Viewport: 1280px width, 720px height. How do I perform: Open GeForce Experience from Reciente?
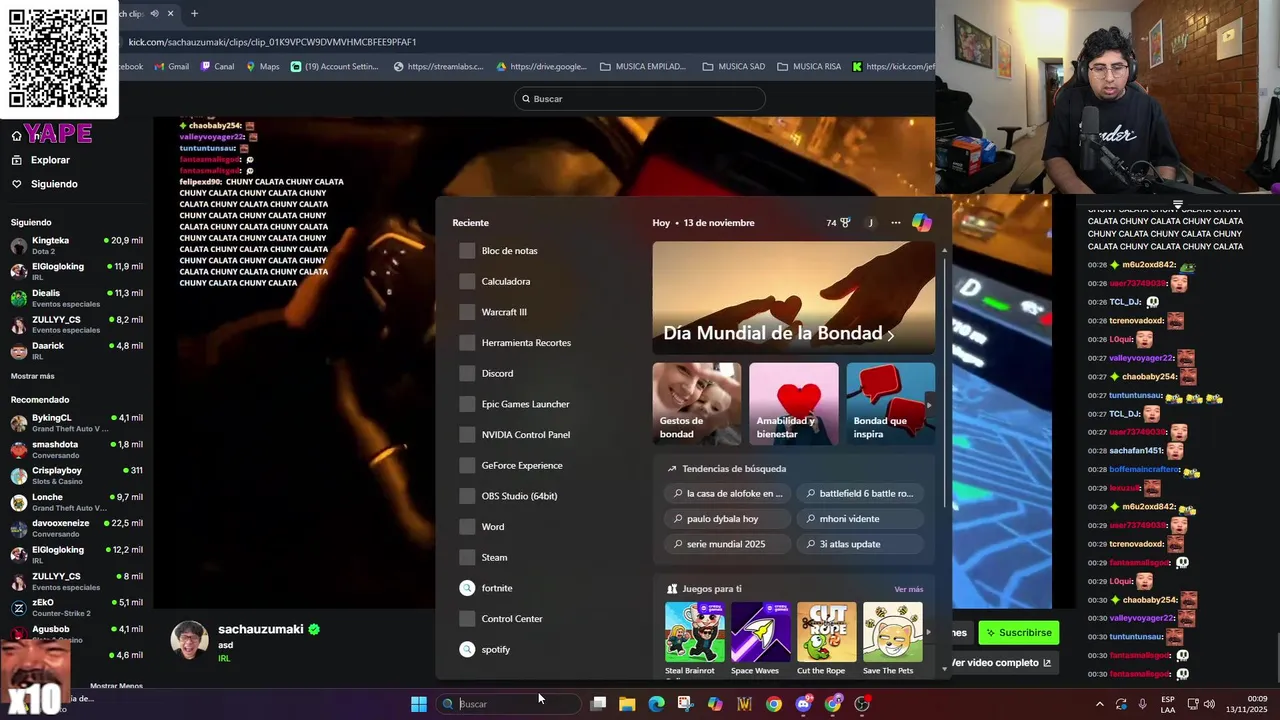(x=522, y=466)
